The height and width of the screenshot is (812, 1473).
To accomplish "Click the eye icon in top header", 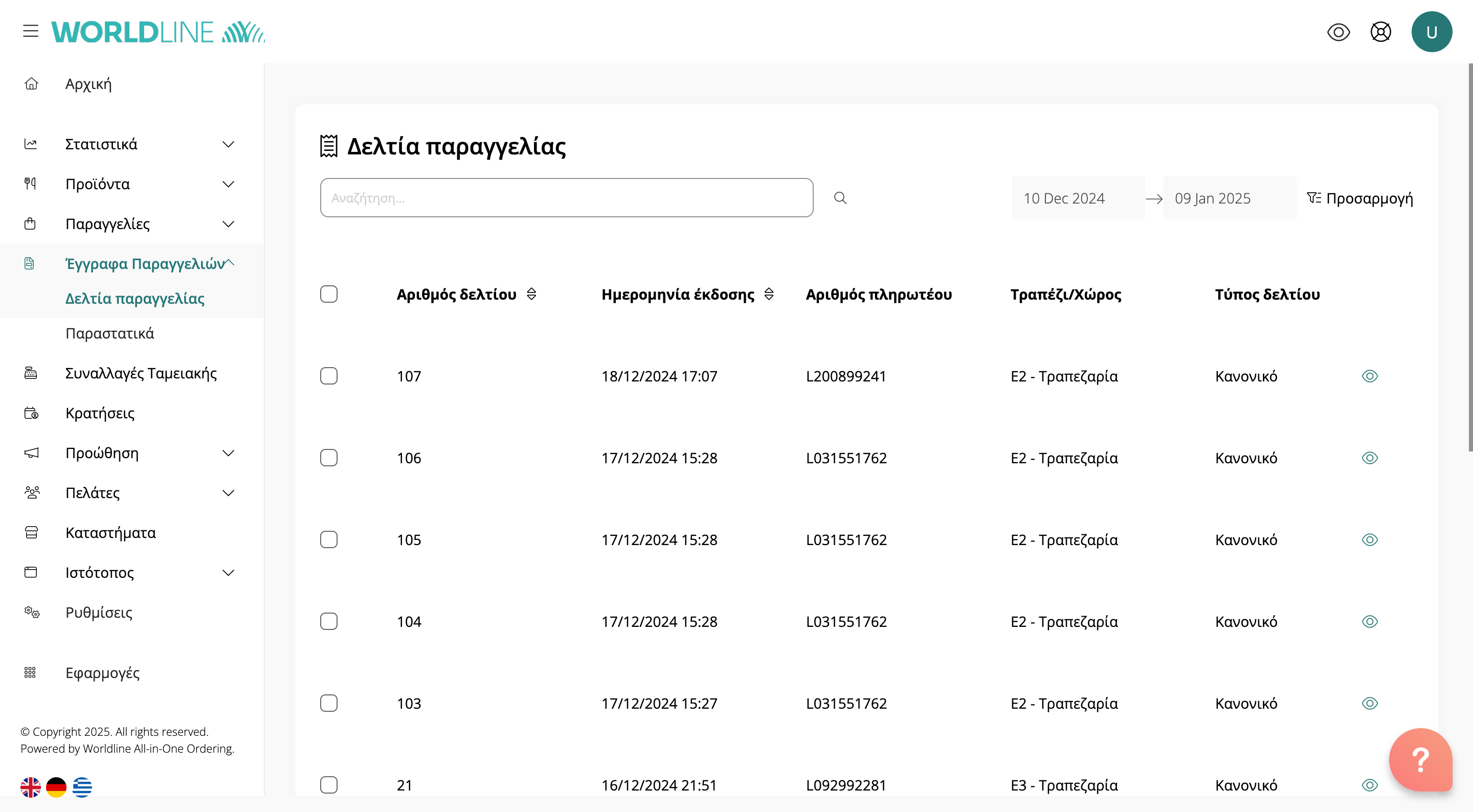I will [x=1338, y=32].
